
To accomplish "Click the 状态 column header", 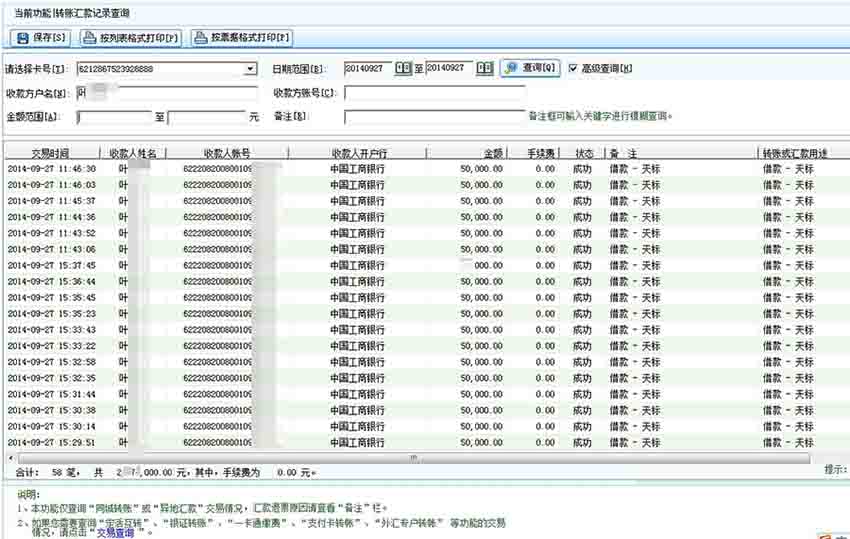I will click(582, 154).
